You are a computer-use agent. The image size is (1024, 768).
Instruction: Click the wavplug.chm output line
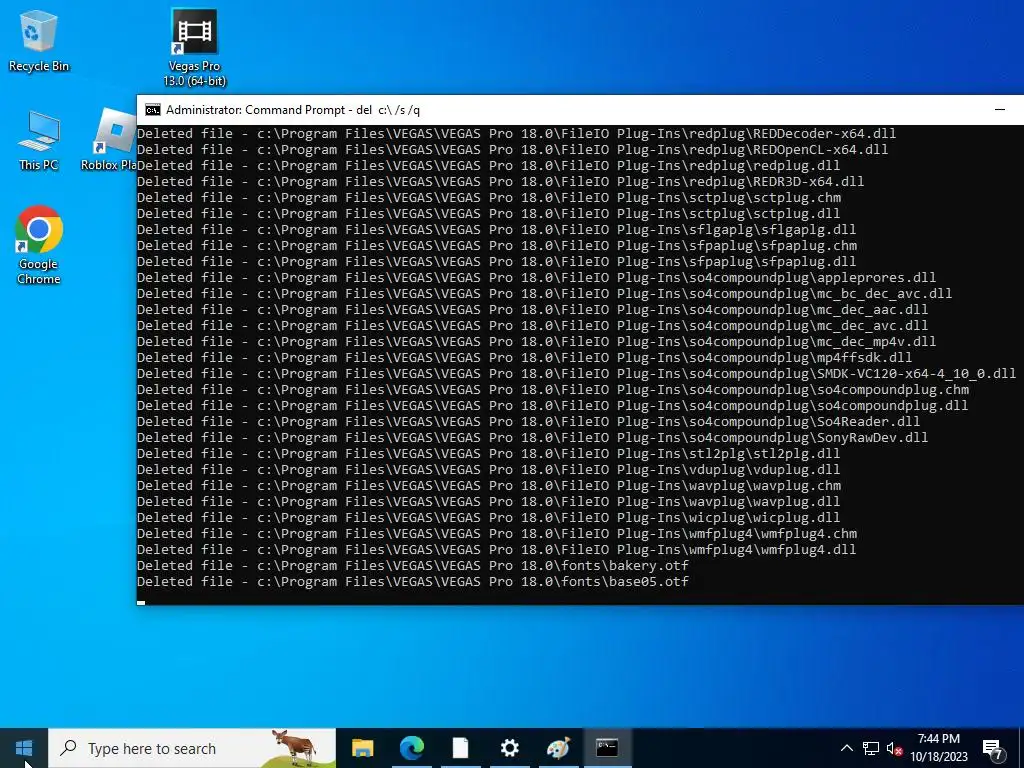[x=488, y=485]
